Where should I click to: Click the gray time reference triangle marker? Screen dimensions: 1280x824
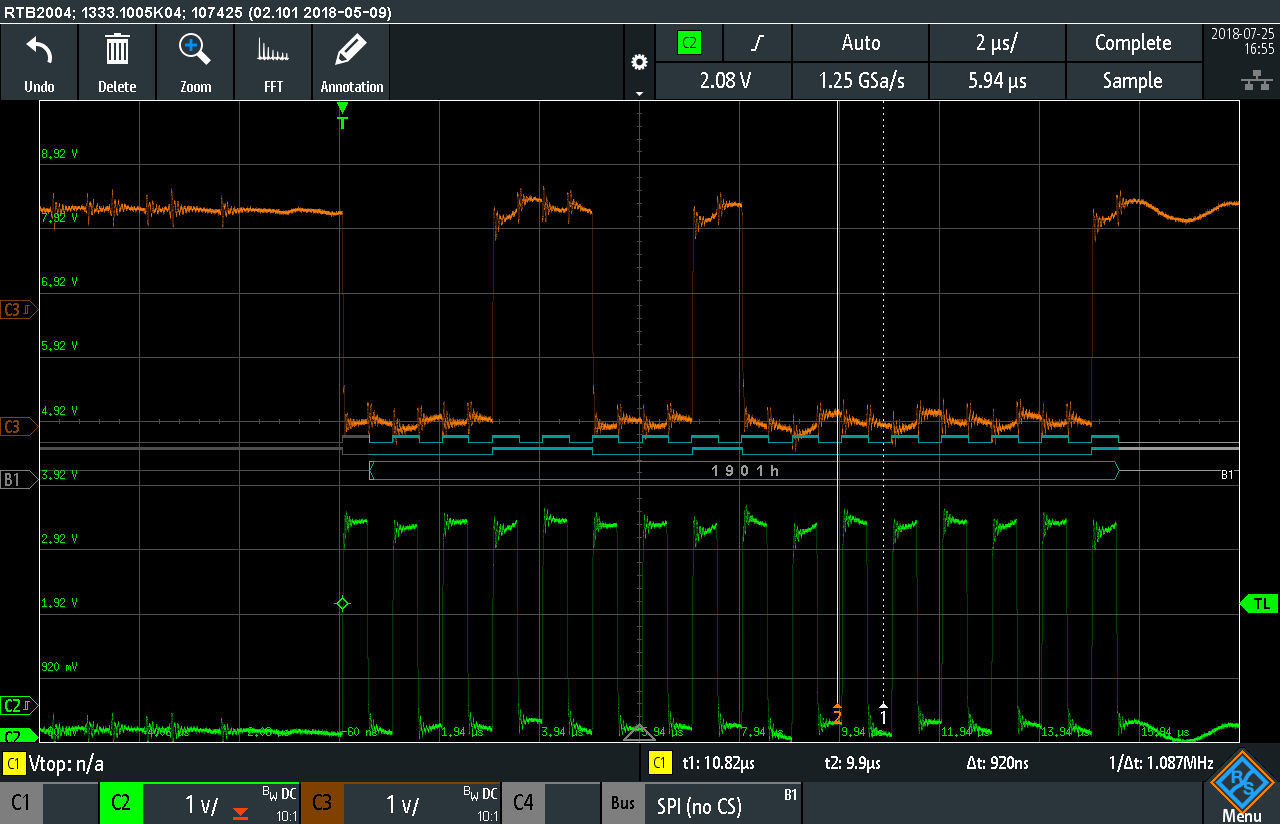(x=639, y=733)
